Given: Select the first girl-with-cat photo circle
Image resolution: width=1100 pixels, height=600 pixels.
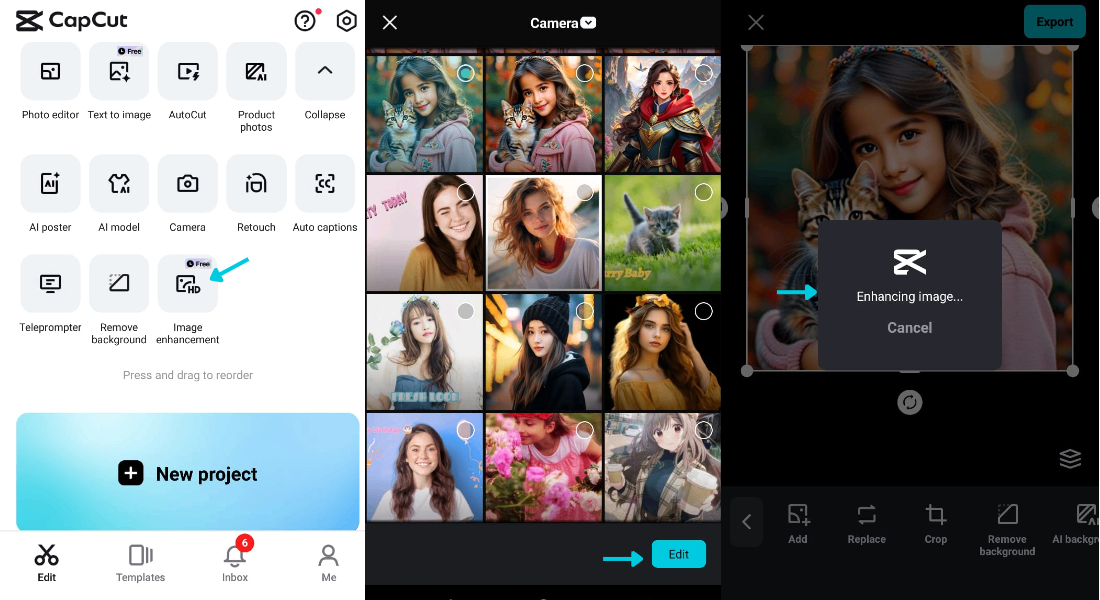Looking at the screenshot, I should (x=465, y=73).
